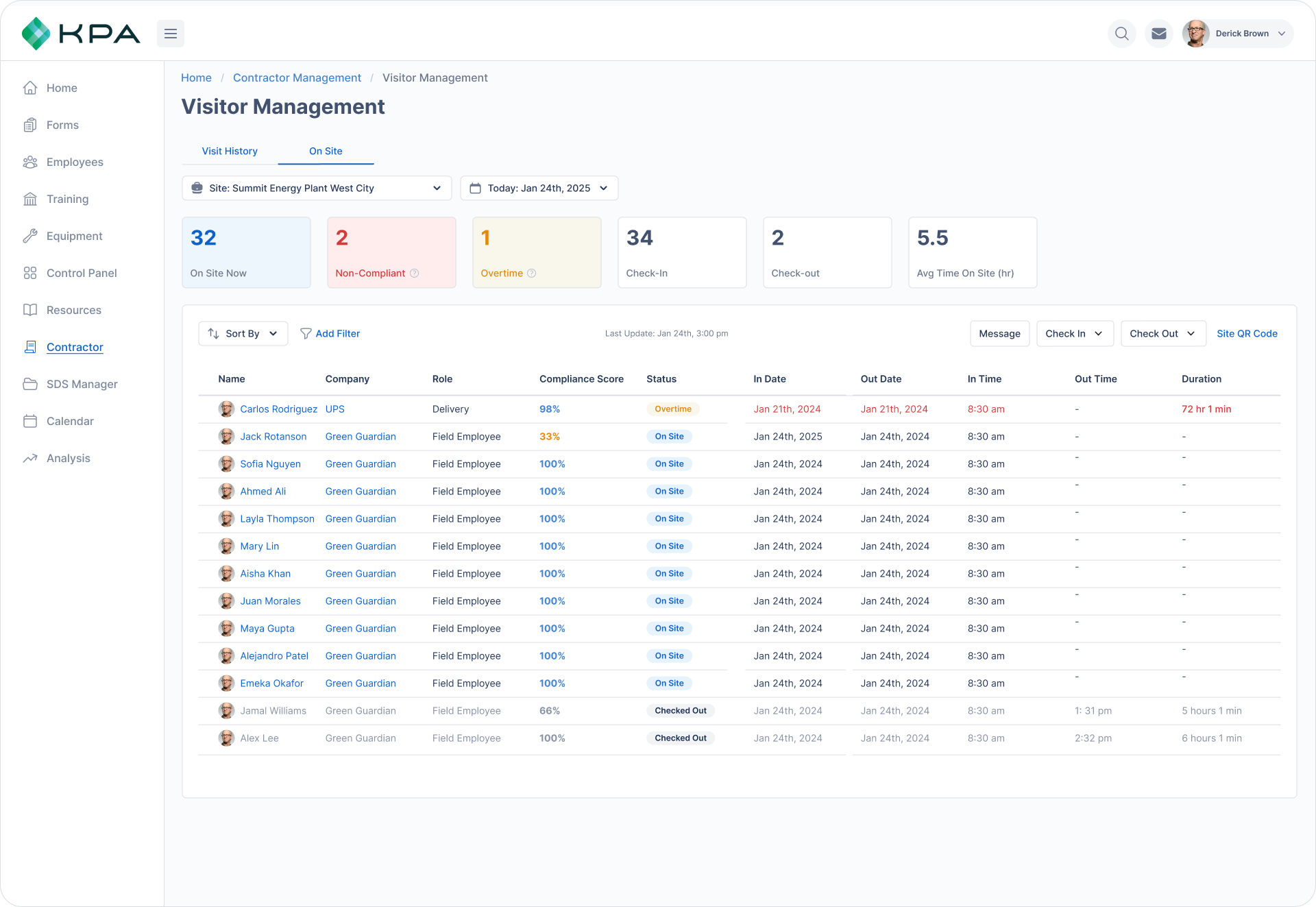Select the On Site tab

click(326, 151)
